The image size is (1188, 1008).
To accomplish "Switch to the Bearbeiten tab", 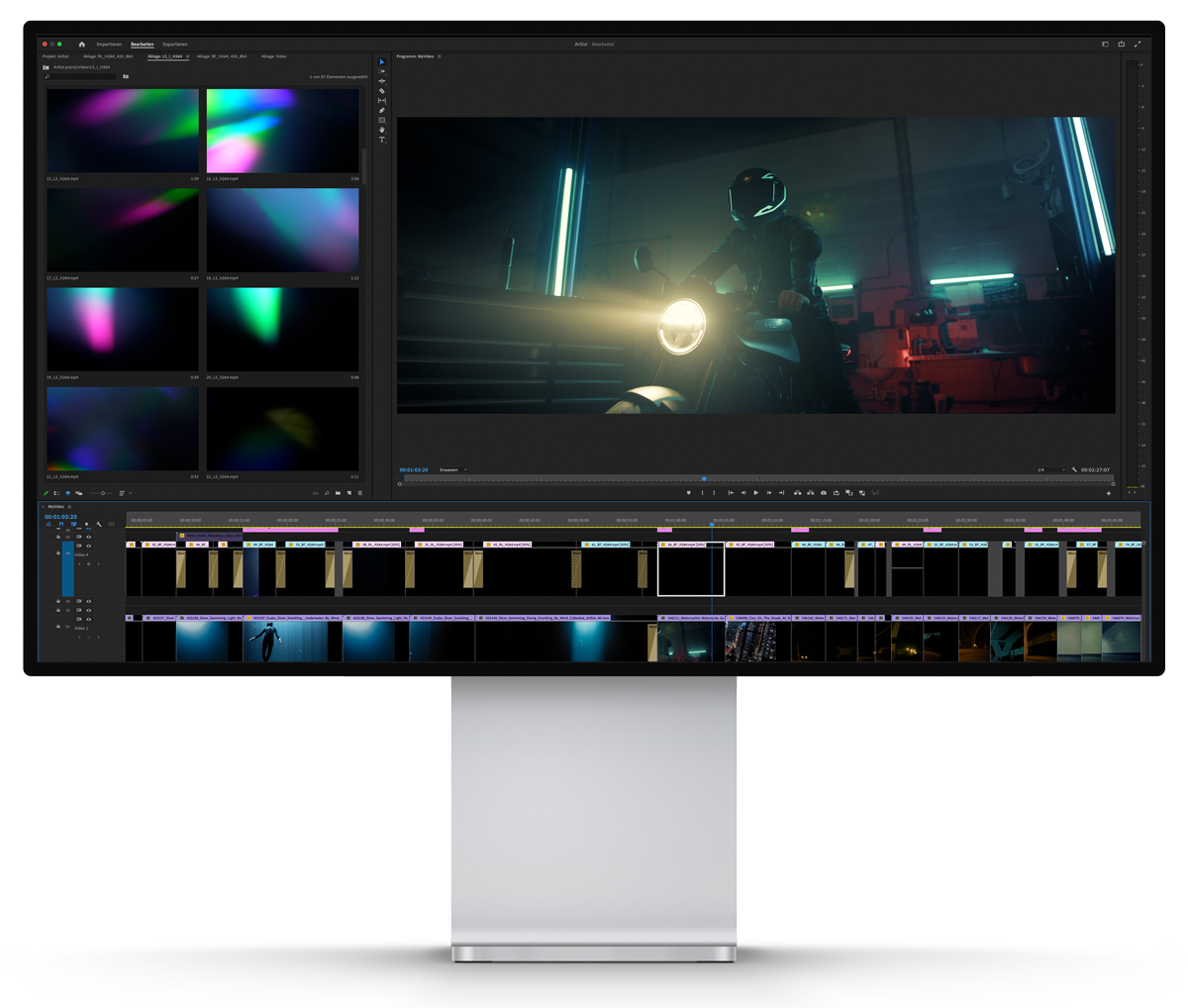I will 143,45.
